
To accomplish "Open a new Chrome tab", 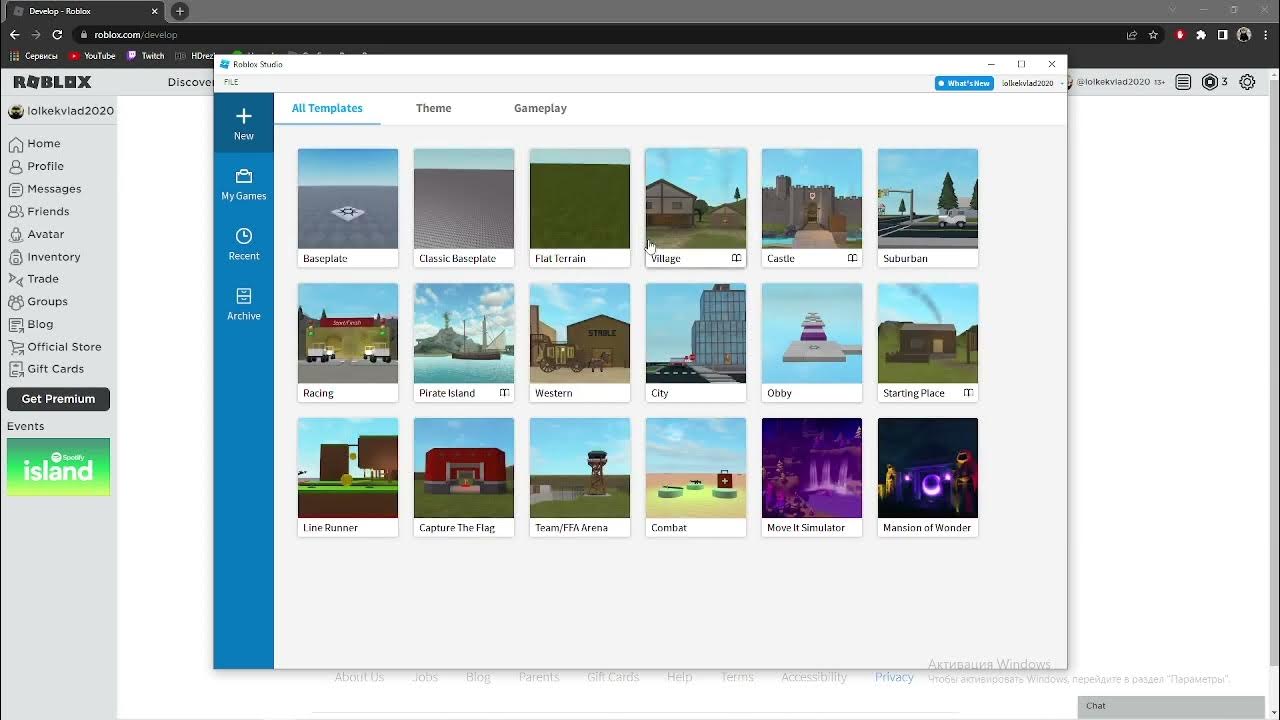I will pos(180,11).
